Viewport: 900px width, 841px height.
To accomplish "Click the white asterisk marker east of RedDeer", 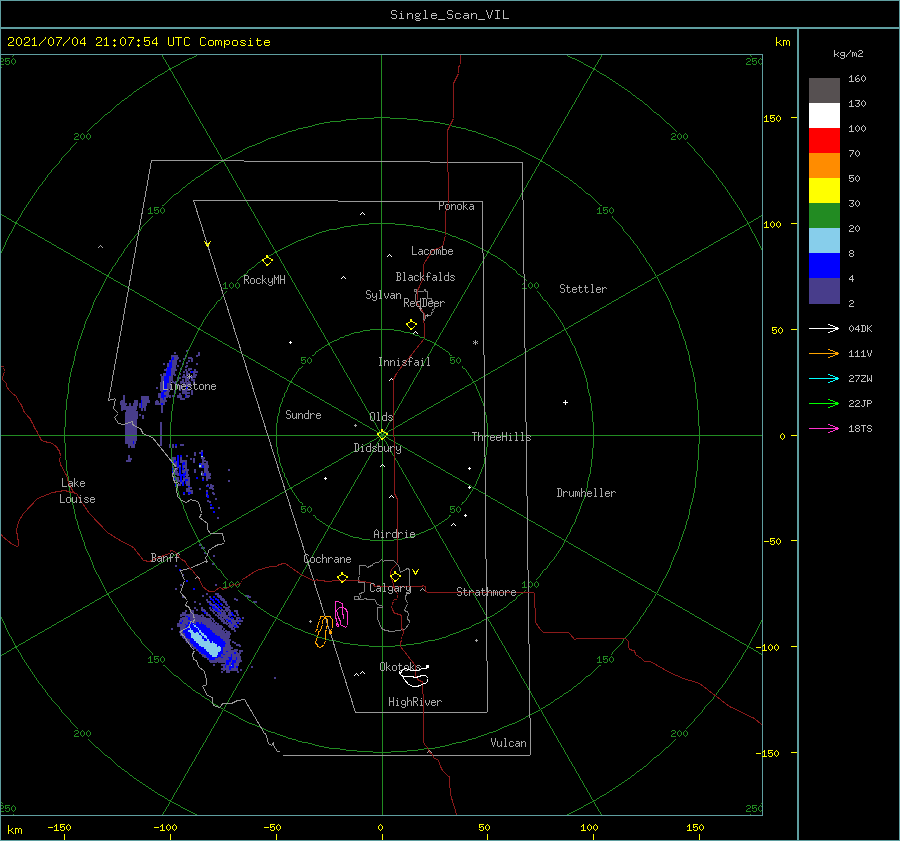I will (x=475, y=343).
